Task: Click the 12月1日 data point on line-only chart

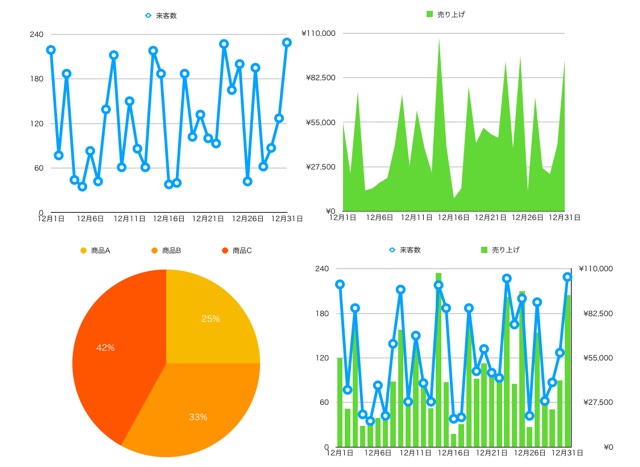Action: (51, 50)
